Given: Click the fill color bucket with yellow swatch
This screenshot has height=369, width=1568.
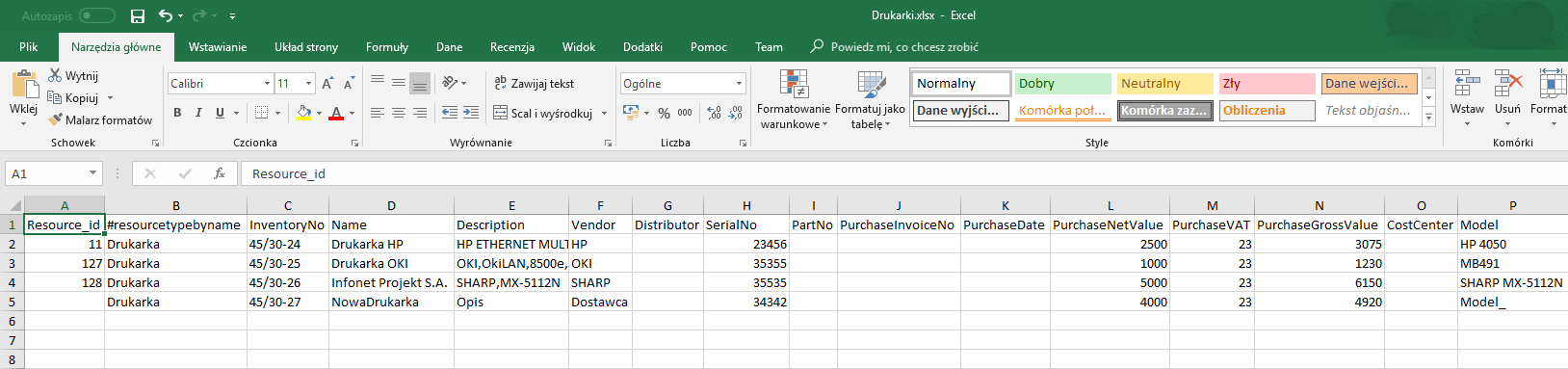Looking at the screenshot, I should point(304,113).
